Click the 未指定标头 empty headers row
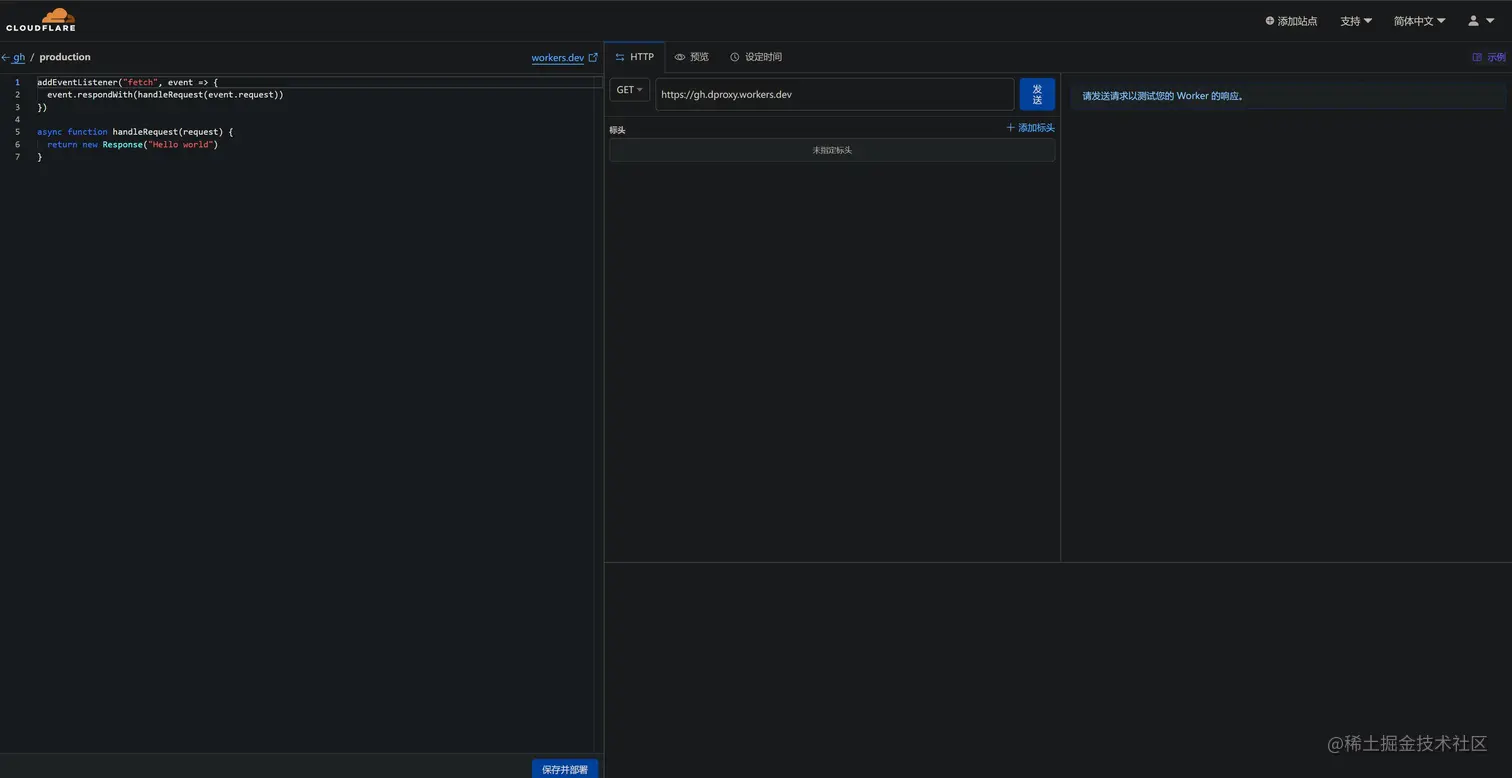Image resolution: width=1512 pixels, height=778 pixels. [x=832, y=150]
